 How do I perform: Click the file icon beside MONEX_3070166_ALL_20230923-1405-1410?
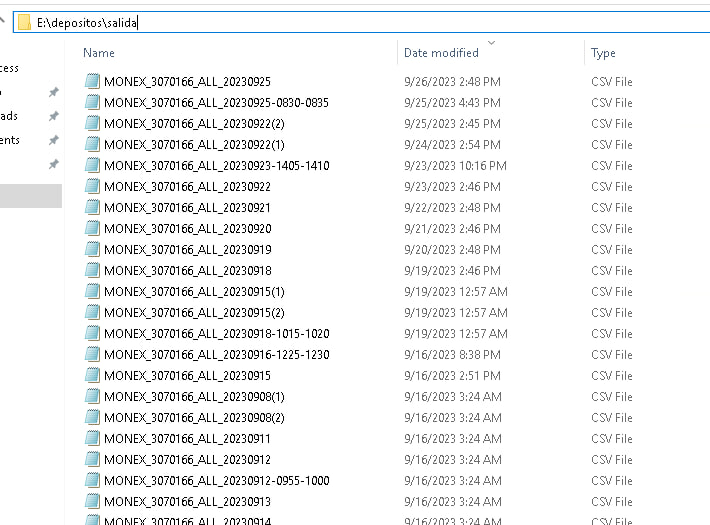(x=92, y=165)
